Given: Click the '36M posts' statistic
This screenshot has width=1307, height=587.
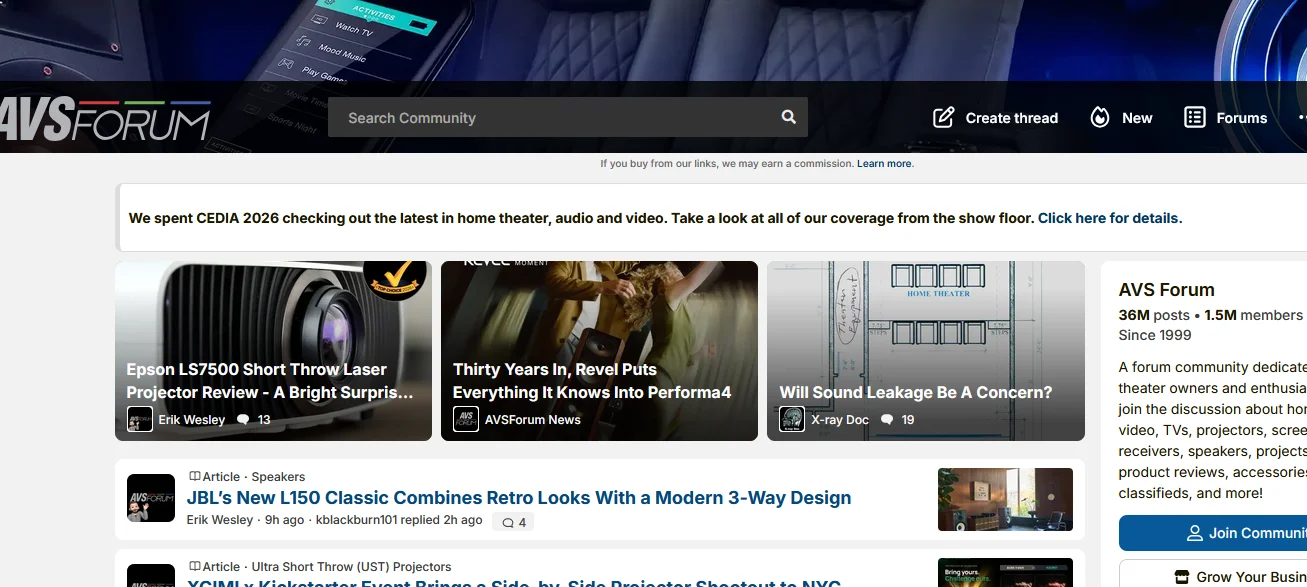Looking at the screenshot, I should (1154, 315).
